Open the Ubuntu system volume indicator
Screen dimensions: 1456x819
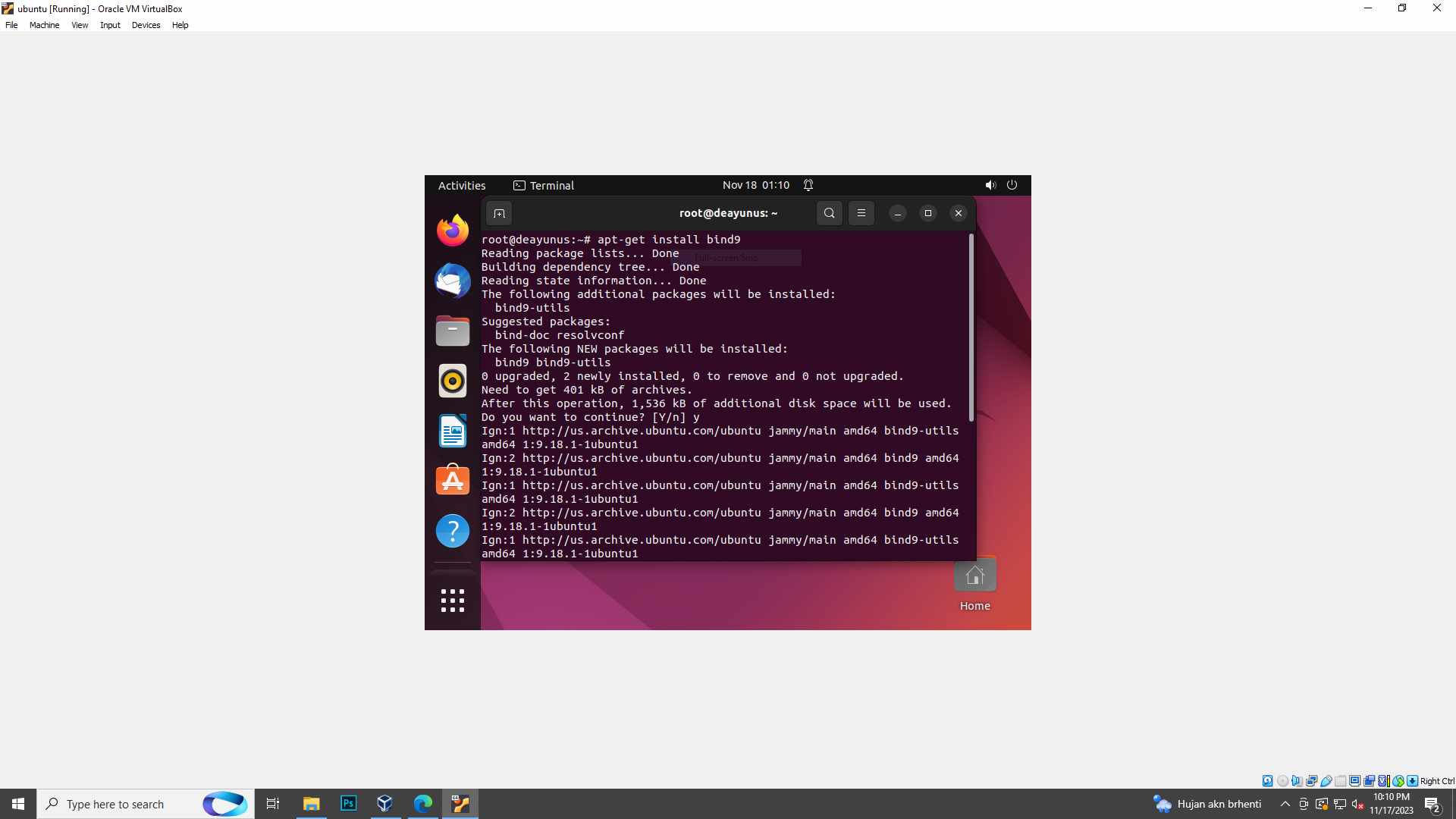point(990,185)
